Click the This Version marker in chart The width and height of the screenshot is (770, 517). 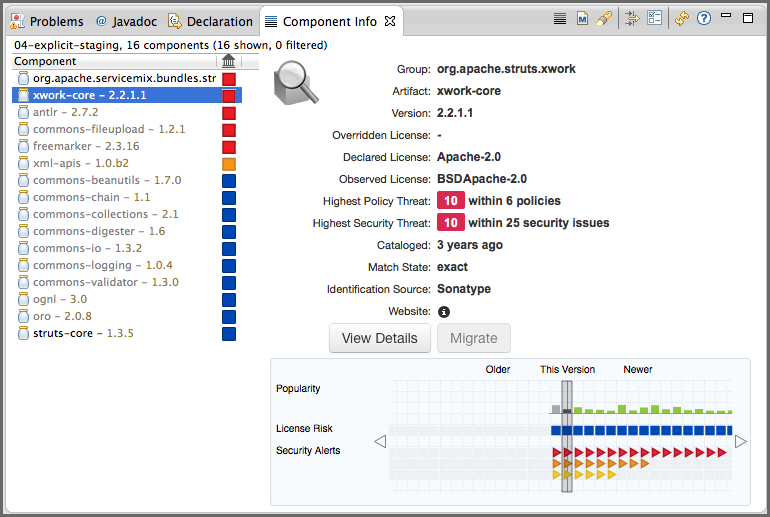(567, 436)
